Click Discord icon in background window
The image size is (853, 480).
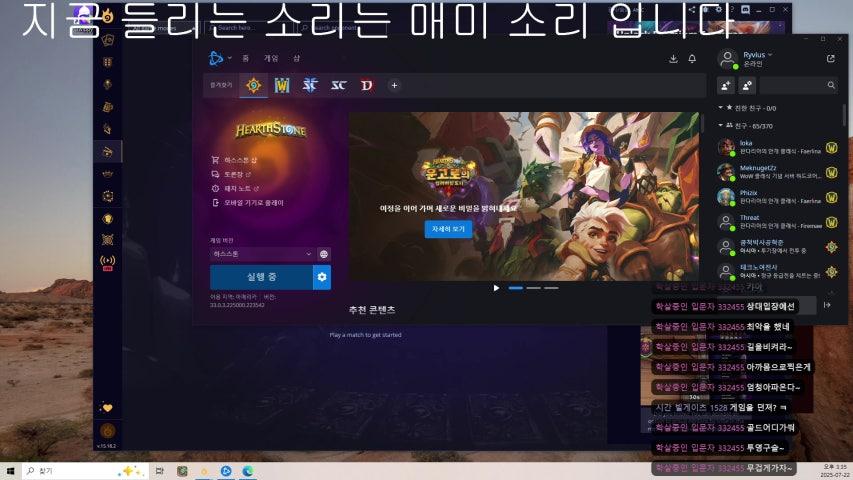click(745, 10)
